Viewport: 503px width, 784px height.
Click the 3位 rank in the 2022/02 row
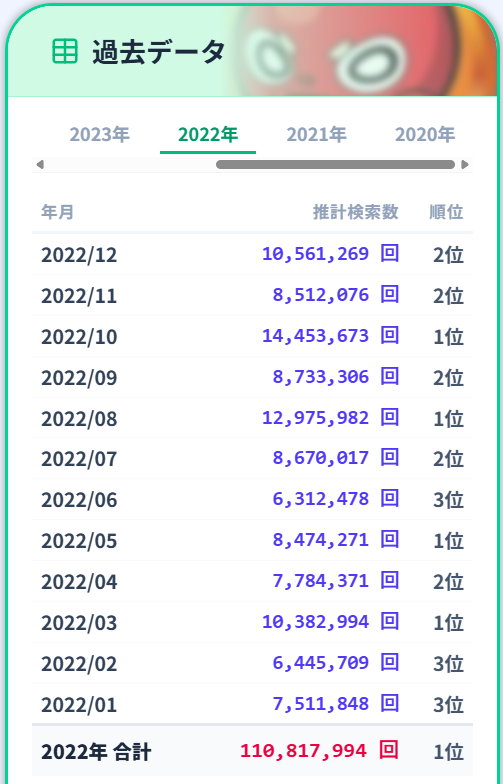pos(448,664)
